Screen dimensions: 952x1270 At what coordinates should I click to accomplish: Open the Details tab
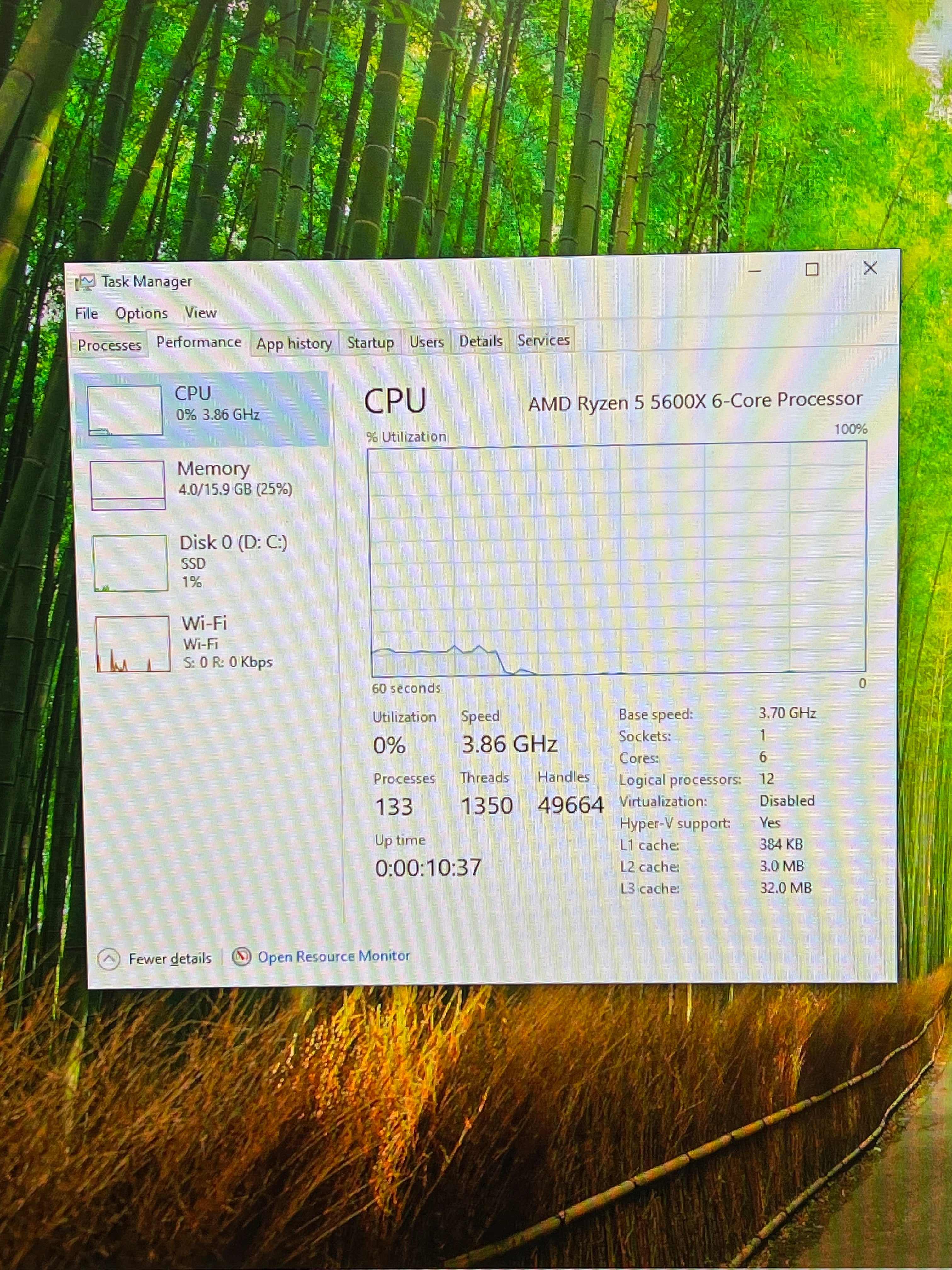(480, 341)
